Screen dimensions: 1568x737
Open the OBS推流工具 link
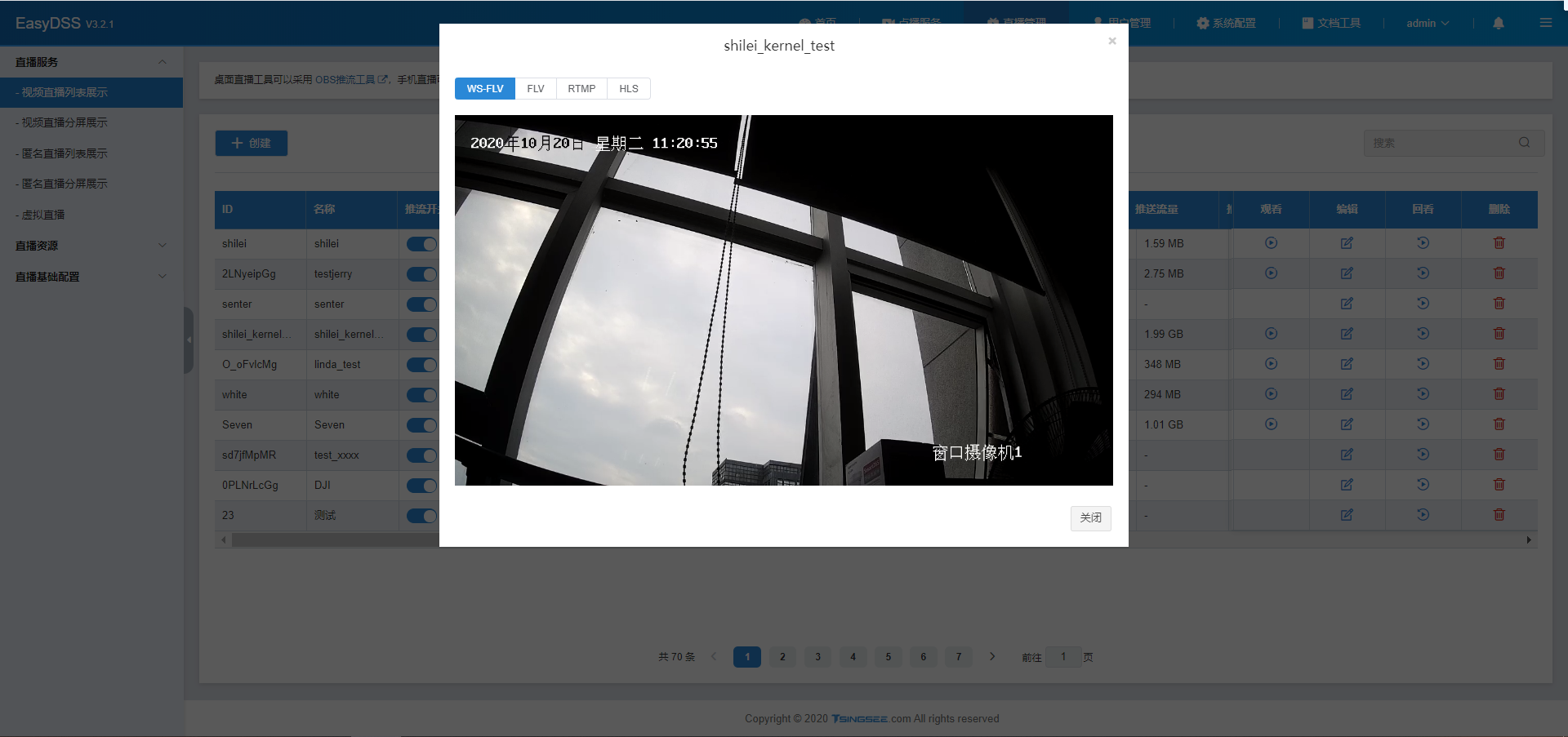(351, 79)
